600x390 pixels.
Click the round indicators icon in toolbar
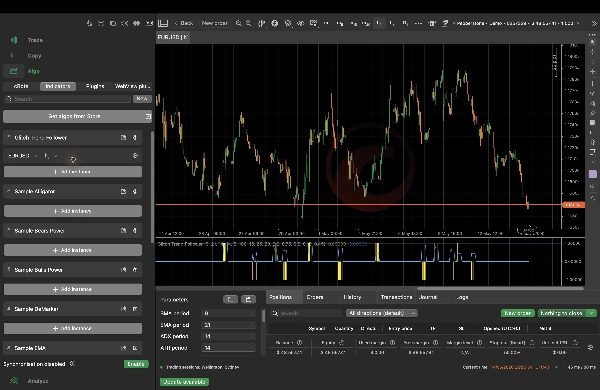click(x=275, y=23)
